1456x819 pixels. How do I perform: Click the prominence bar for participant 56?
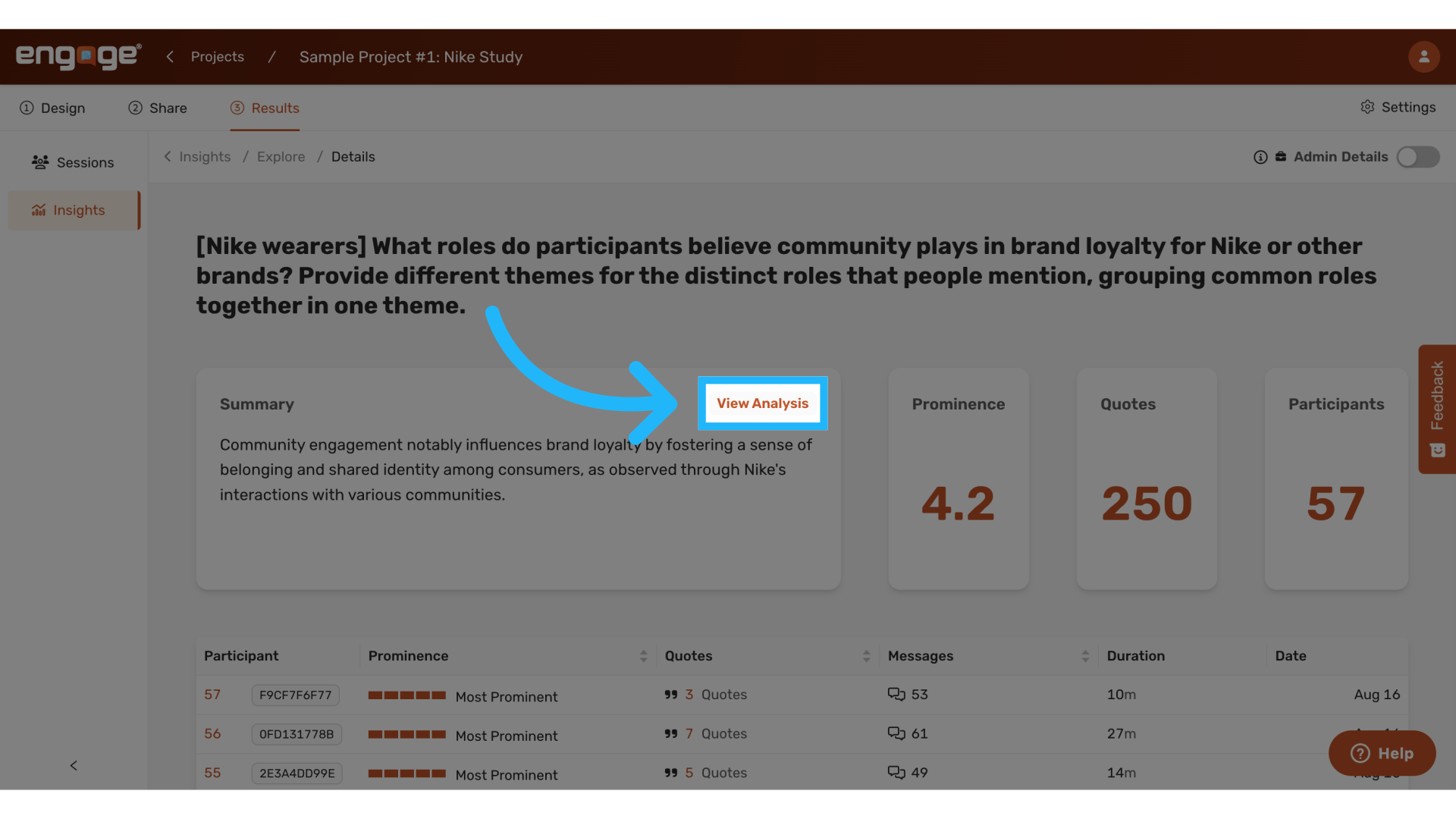tap(407, 734)
